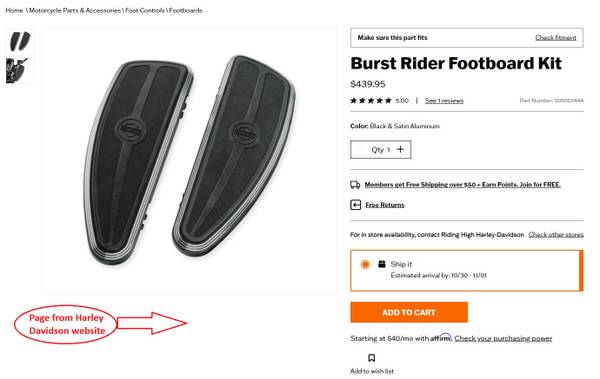Click the five-star rating icons
Screen dimensions: 600x379
click(371, 101)
